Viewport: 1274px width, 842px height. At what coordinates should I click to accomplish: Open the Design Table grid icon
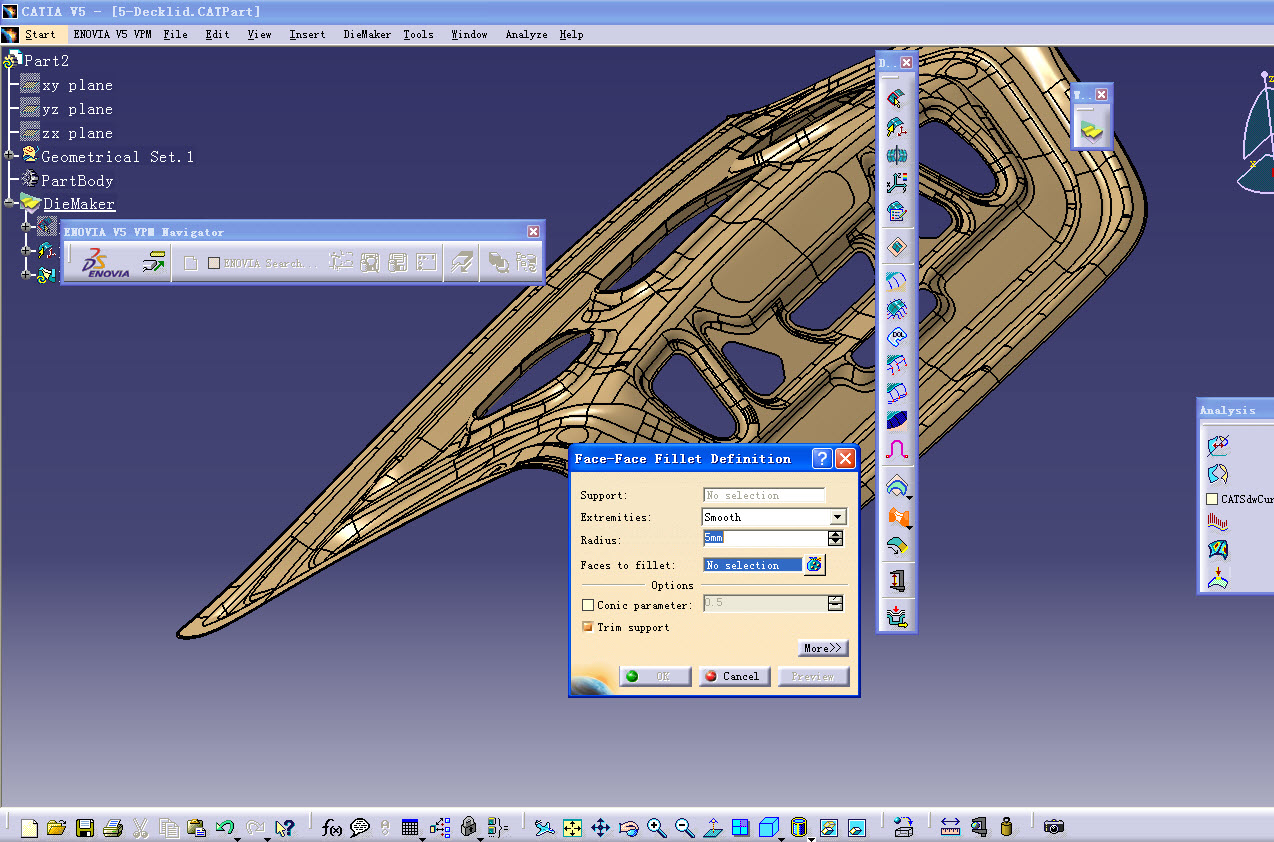tap(410, 827)
